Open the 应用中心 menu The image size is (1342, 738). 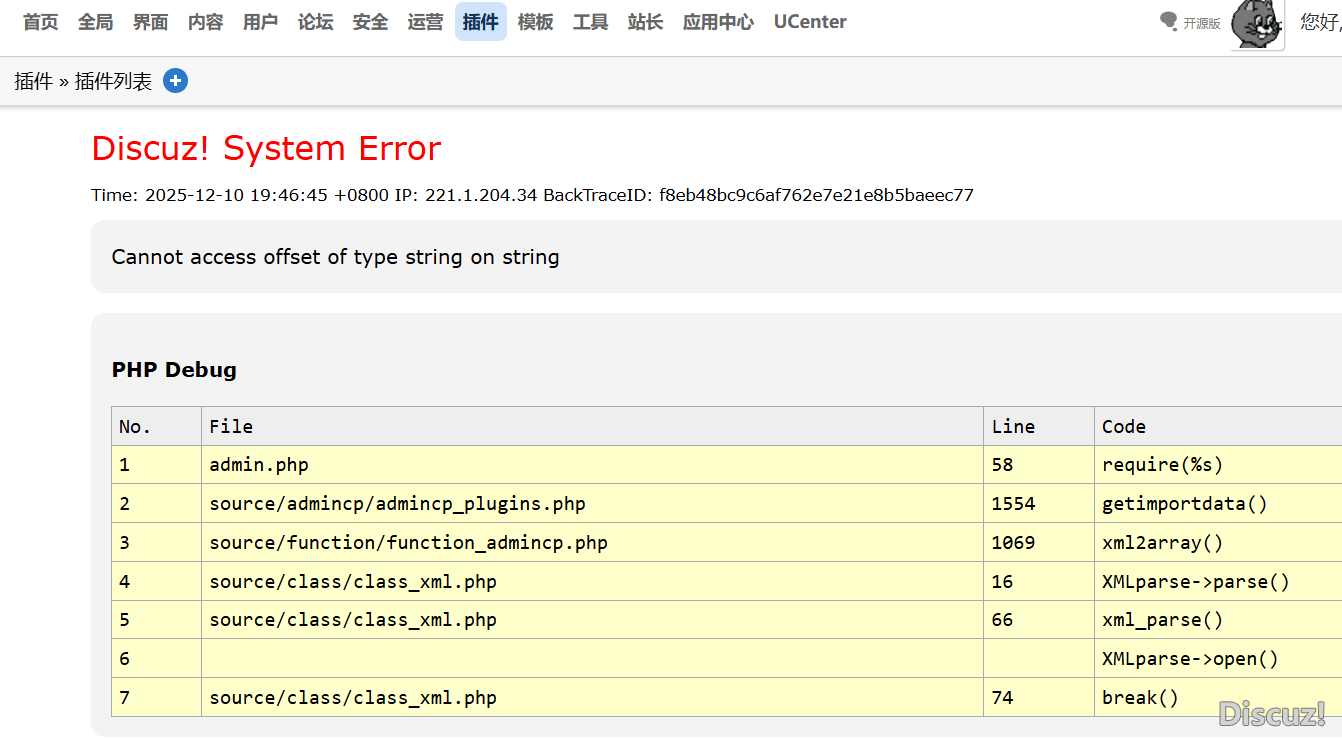pos(718,22)
